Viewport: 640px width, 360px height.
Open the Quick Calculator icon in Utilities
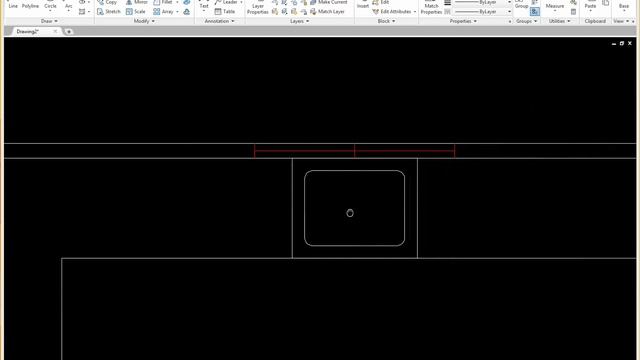pos(573,12)
